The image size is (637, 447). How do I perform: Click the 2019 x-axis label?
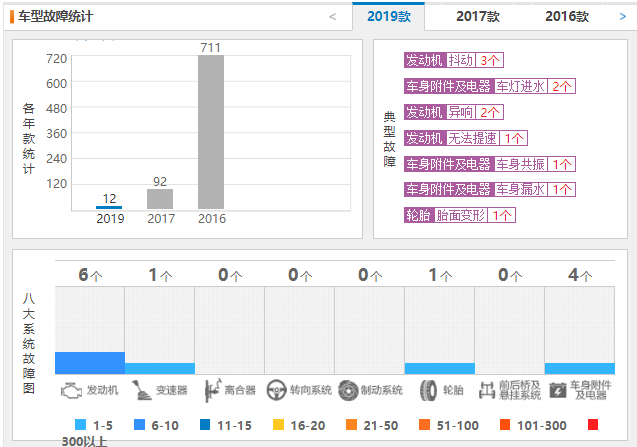click(110, 219)
